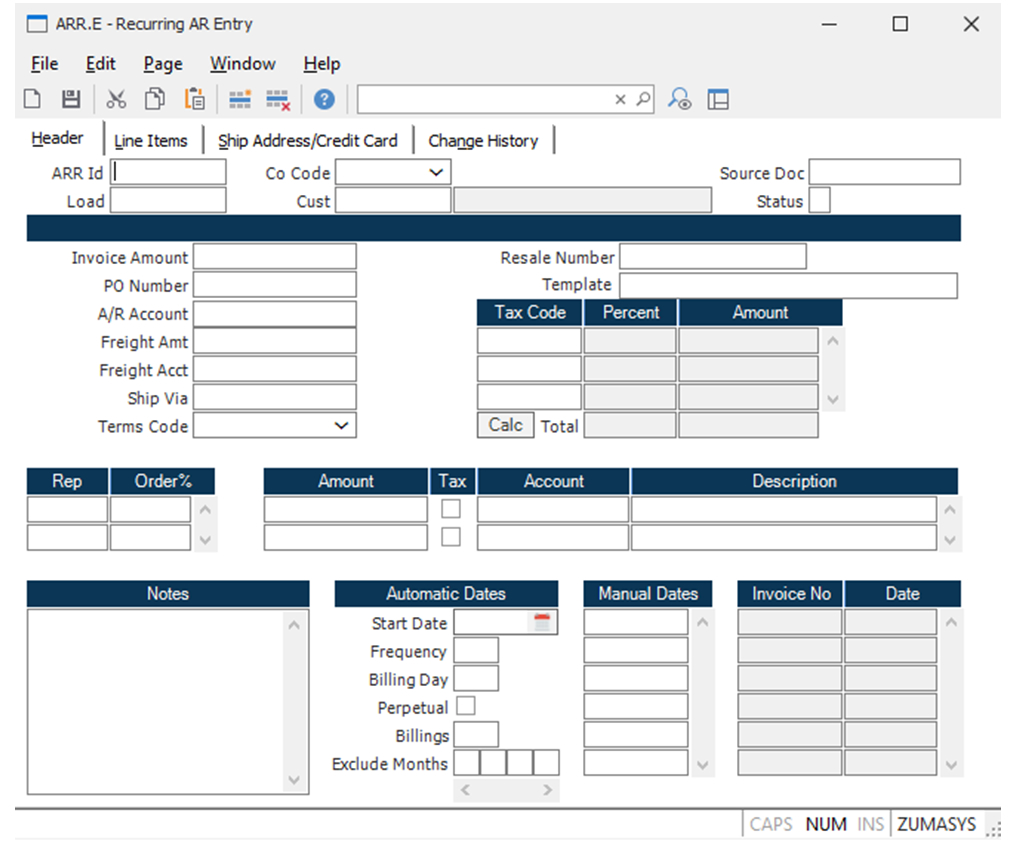Viewport: 1015px width, 843px height.
Task: Click the Ship Via field
Action: [x=274, y=398]
